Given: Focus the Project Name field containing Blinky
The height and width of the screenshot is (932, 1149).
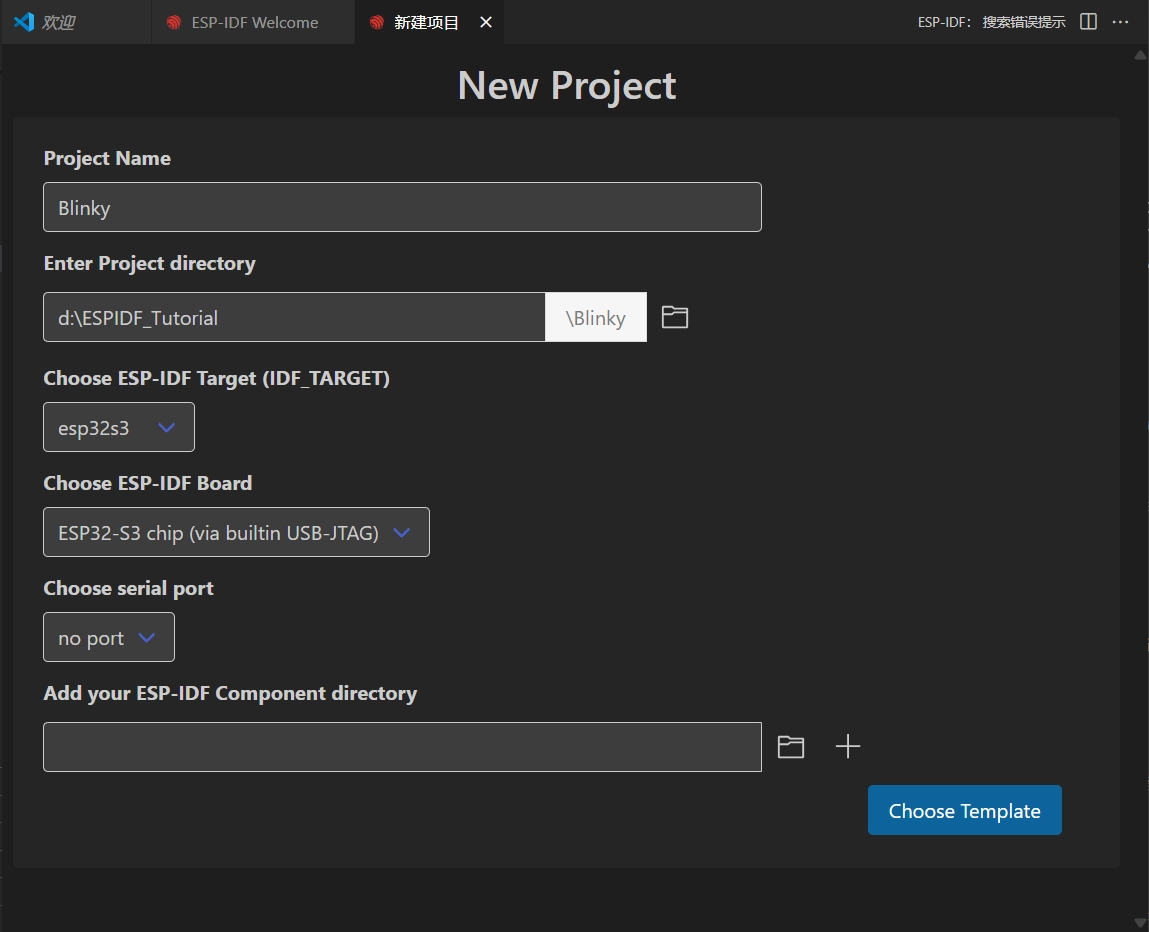Looking at the screenshot, I should coord(402,208).
